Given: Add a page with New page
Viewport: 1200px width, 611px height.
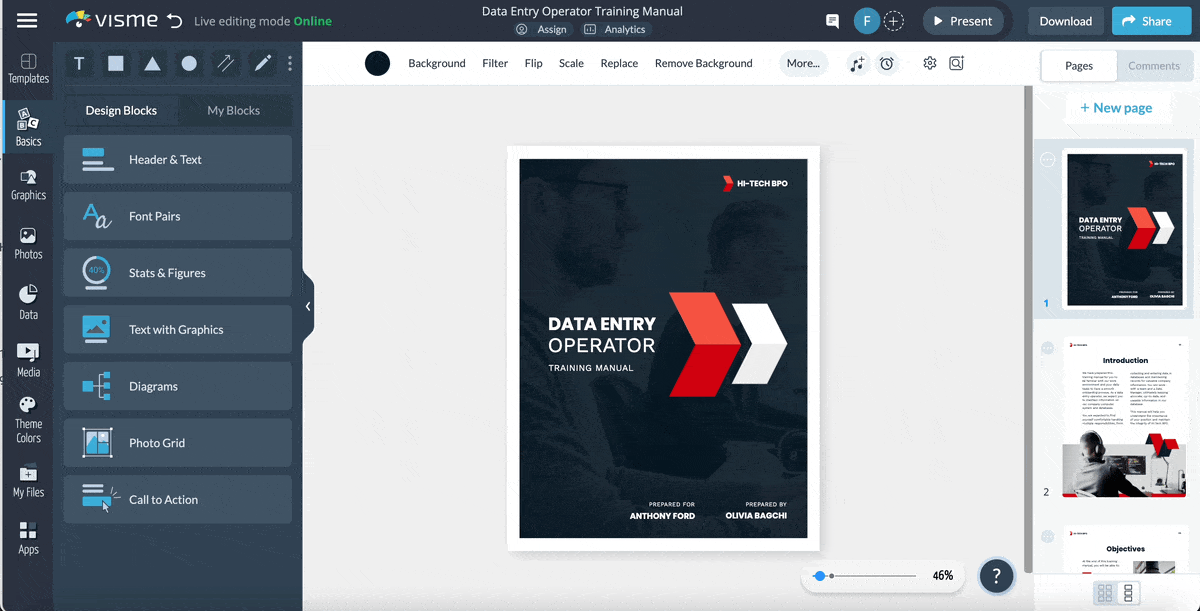Looking at the screenshot, I should pyautogui.click(x=1115, y=108).
